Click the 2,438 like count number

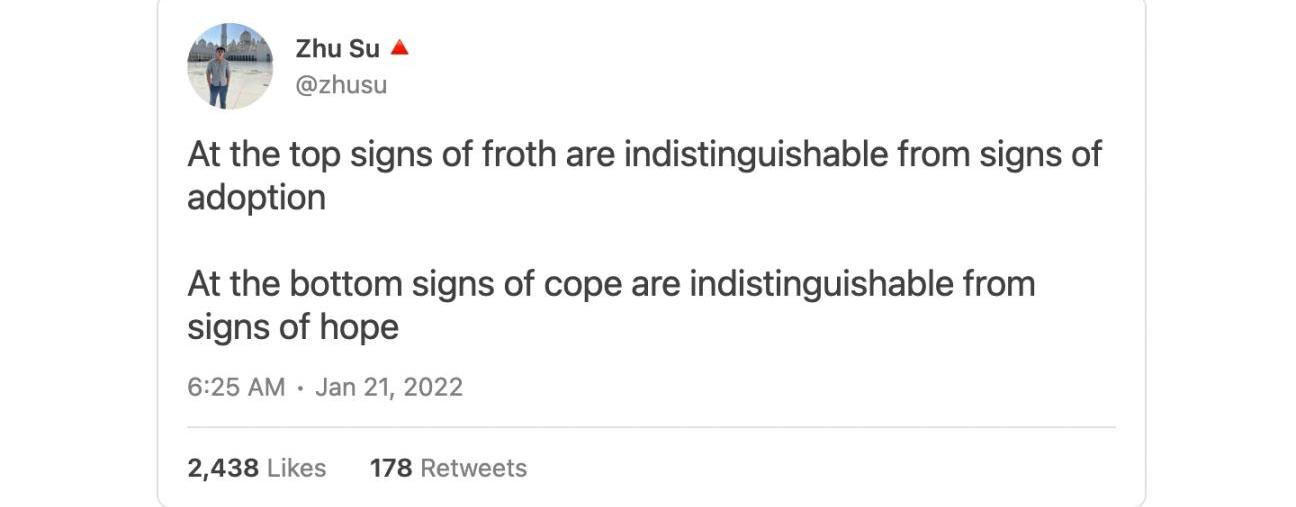point(223,468)
